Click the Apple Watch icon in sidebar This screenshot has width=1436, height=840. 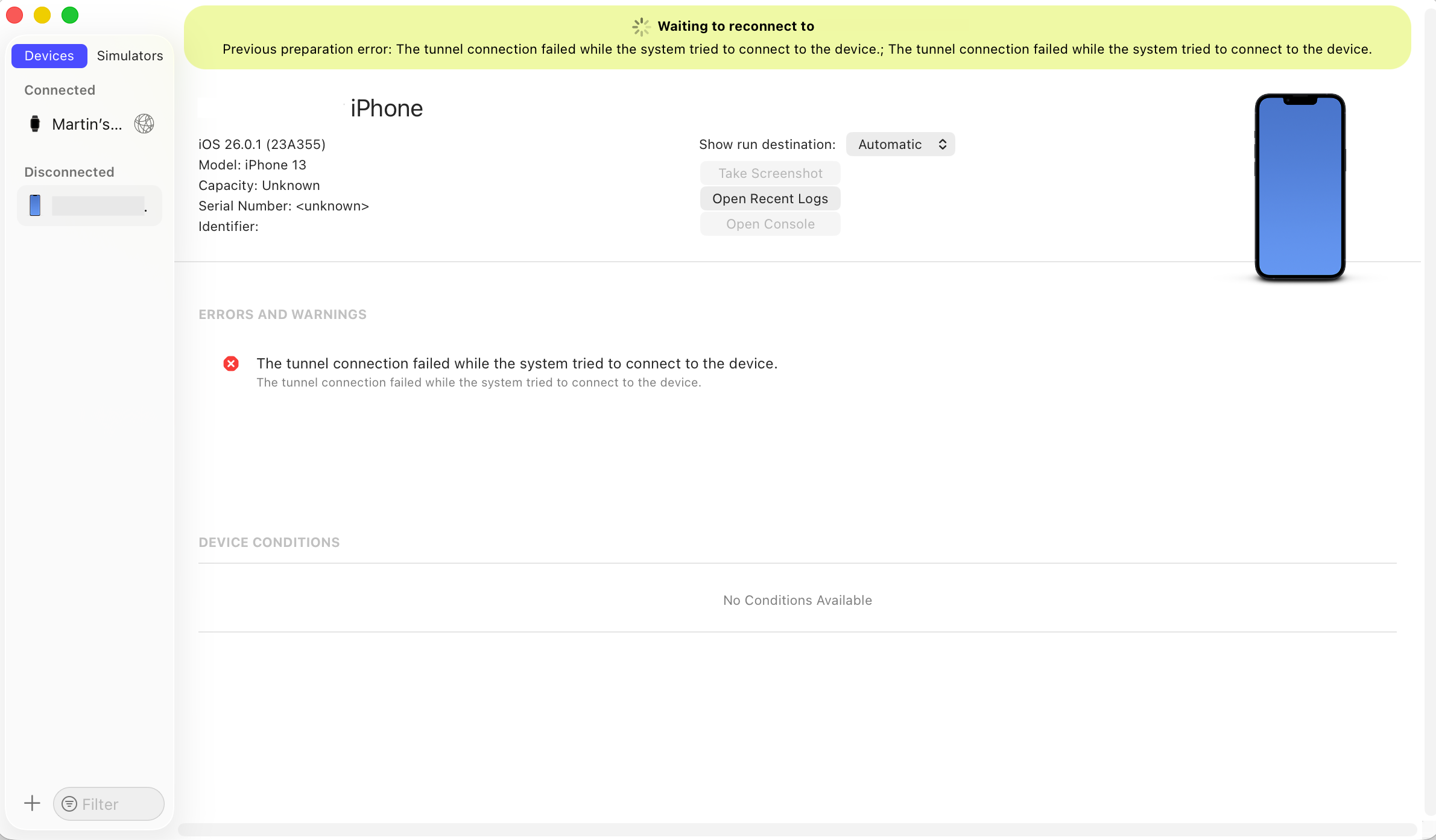coord(35,124)
